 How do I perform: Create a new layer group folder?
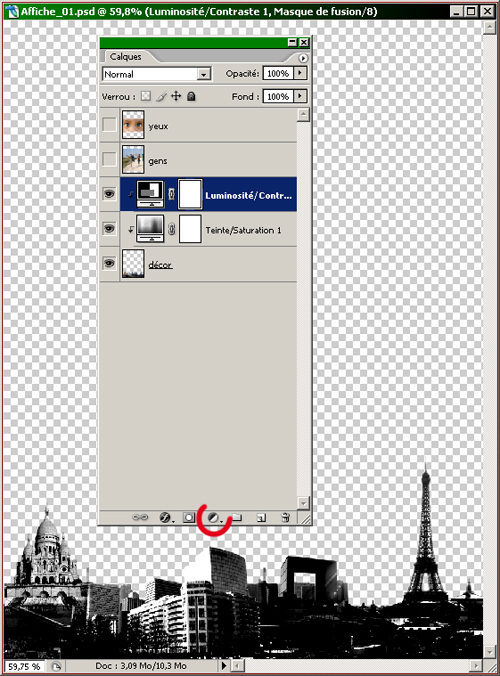point(237,517)
